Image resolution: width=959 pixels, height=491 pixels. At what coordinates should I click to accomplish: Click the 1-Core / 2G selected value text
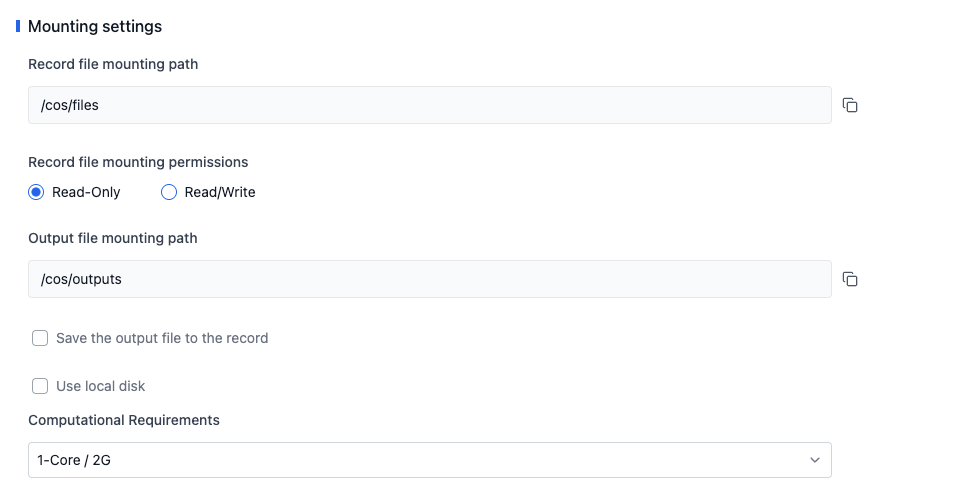[74, 460]
